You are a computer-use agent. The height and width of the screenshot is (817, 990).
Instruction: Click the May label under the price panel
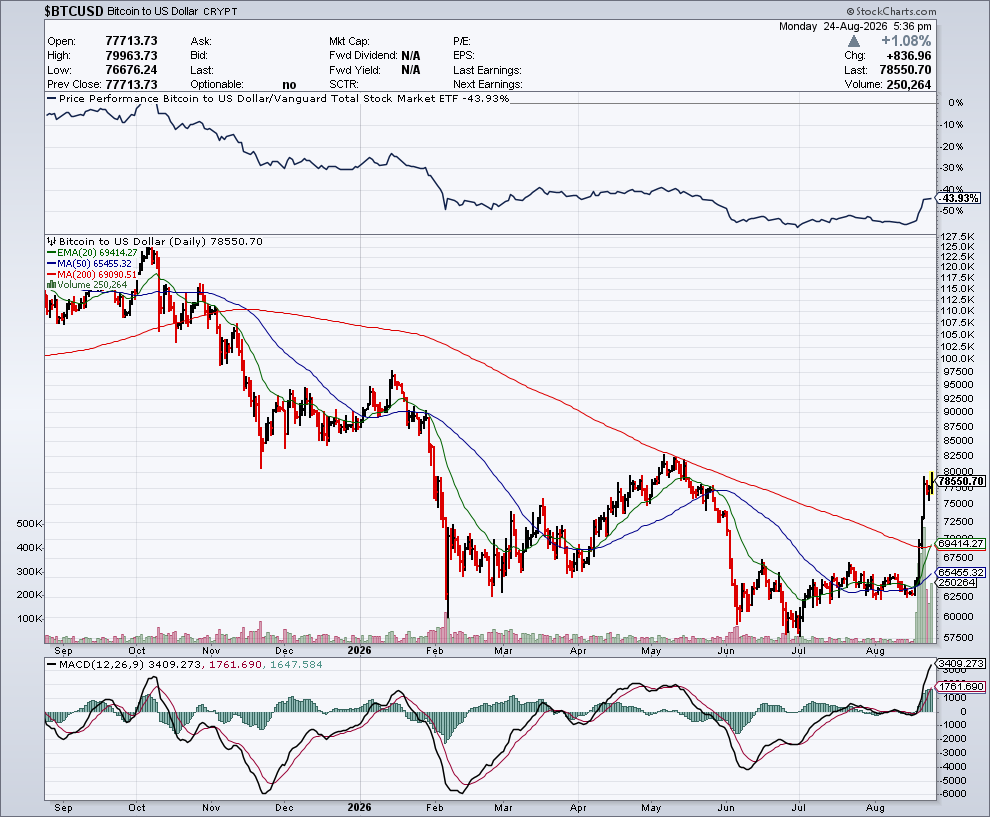651,650
